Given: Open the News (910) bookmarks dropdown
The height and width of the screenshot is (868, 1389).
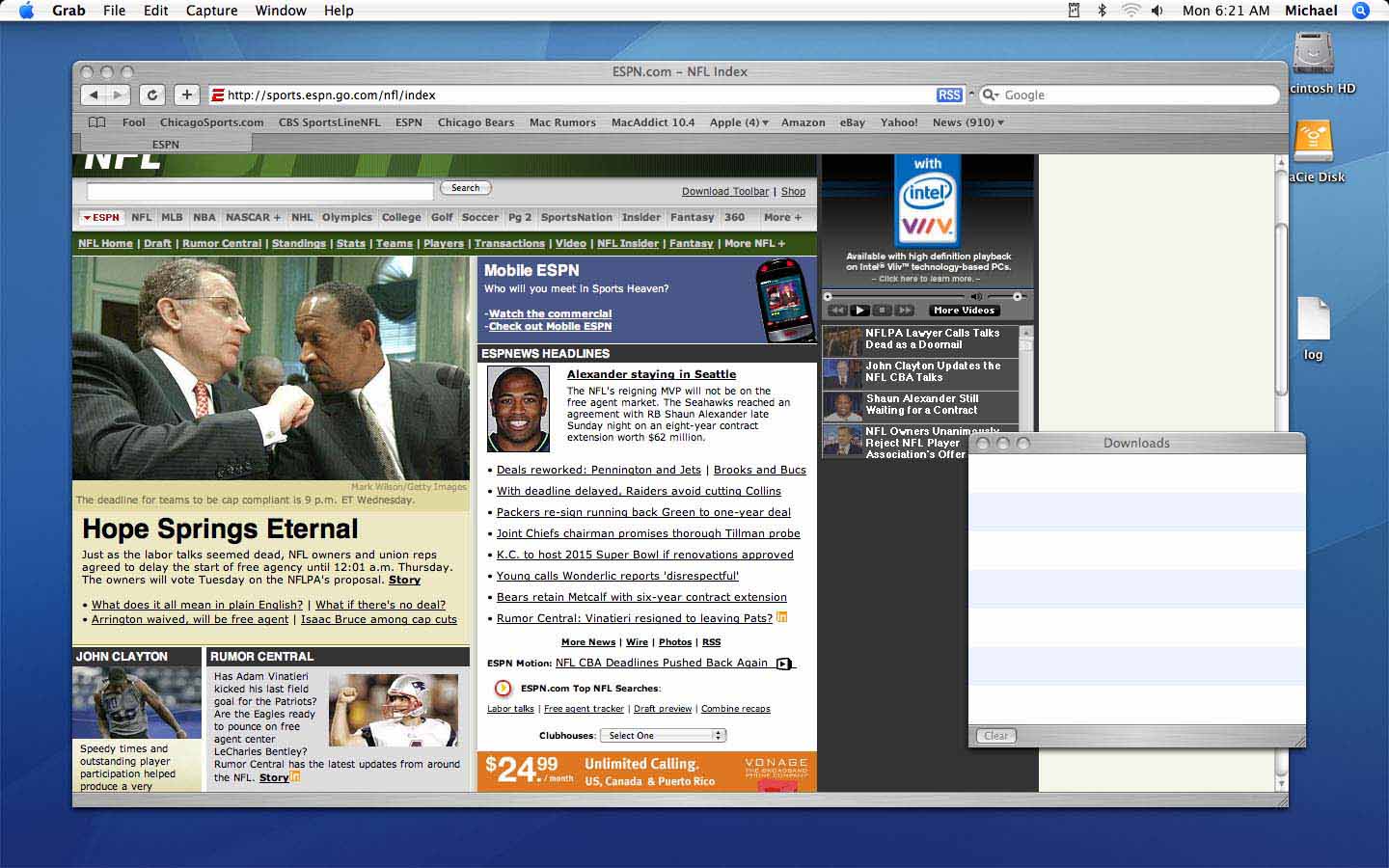Looking at the screenshot, I should (x=968, y=122).
